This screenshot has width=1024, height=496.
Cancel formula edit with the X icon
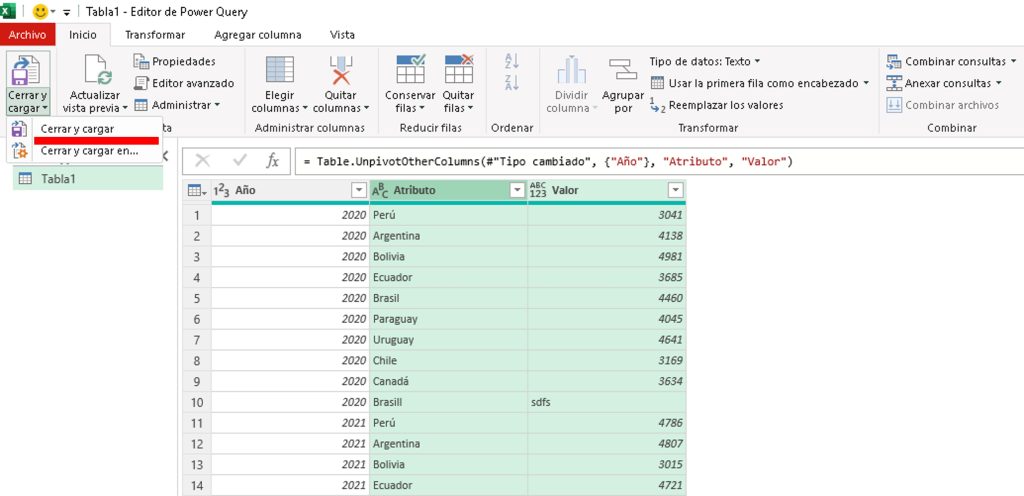tap(202, 161)
